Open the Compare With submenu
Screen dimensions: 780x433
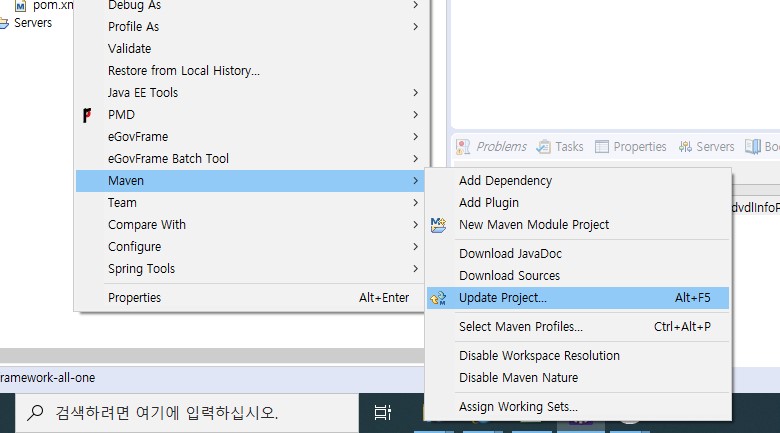pyautogui.click(x=250, y=224)
